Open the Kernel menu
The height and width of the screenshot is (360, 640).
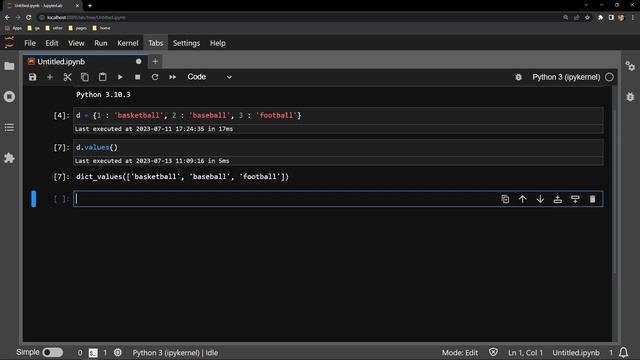tap(128, 43)
